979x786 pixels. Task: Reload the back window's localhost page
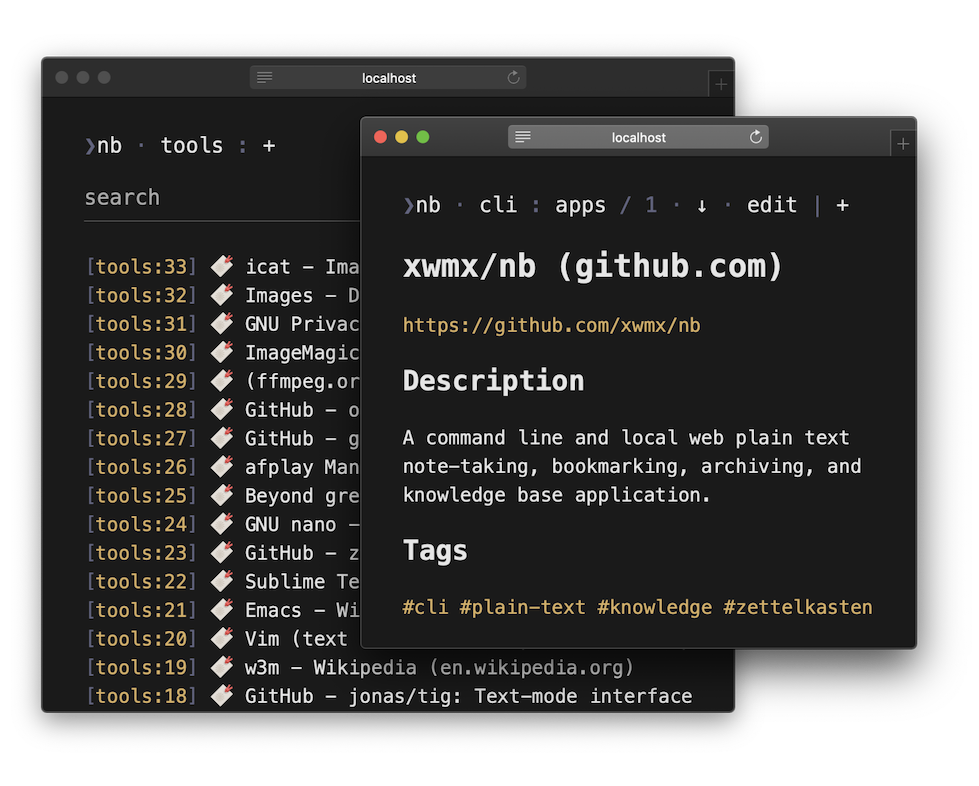[x=513, y=77]
